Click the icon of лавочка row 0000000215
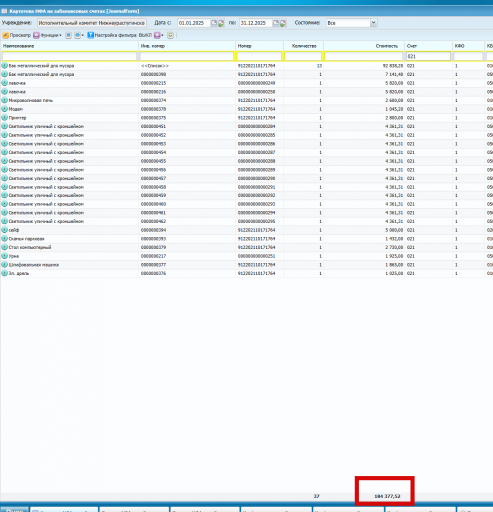Image resolution: width=493 pixels, height=512 pixels. 5,83
